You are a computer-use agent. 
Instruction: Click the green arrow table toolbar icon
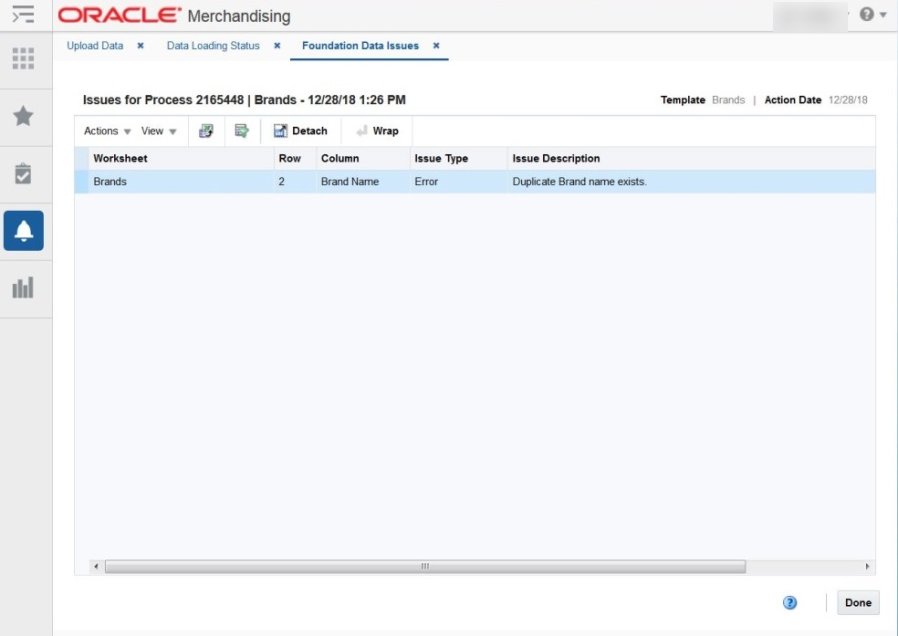click(x=242, y=131)
